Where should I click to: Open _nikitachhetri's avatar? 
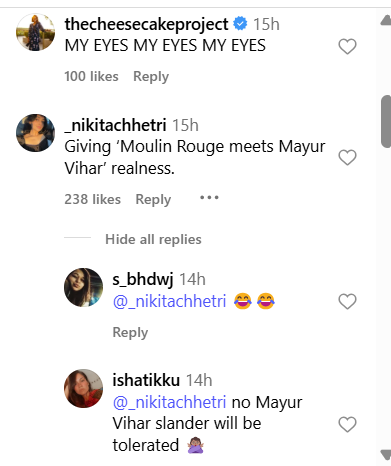pos(35,133)
